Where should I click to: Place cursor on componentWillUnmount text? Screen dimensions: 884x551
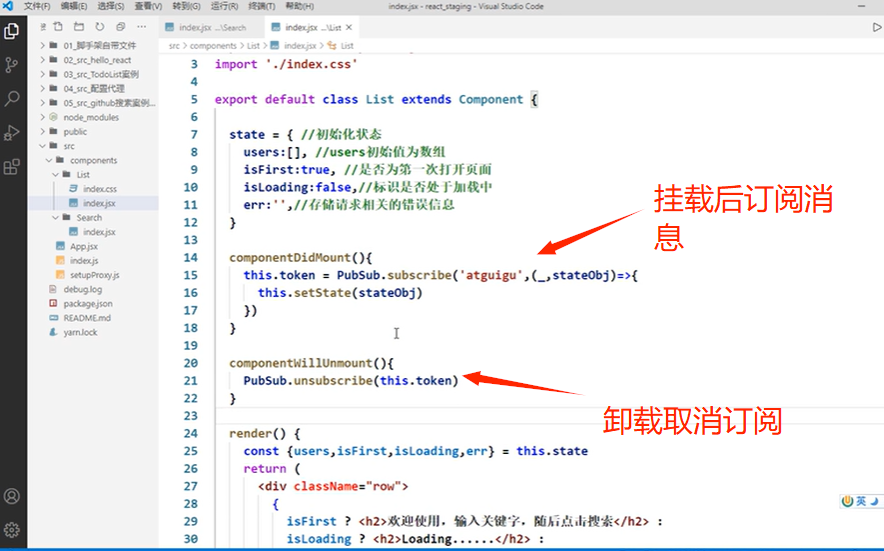(x=300, y=363)
